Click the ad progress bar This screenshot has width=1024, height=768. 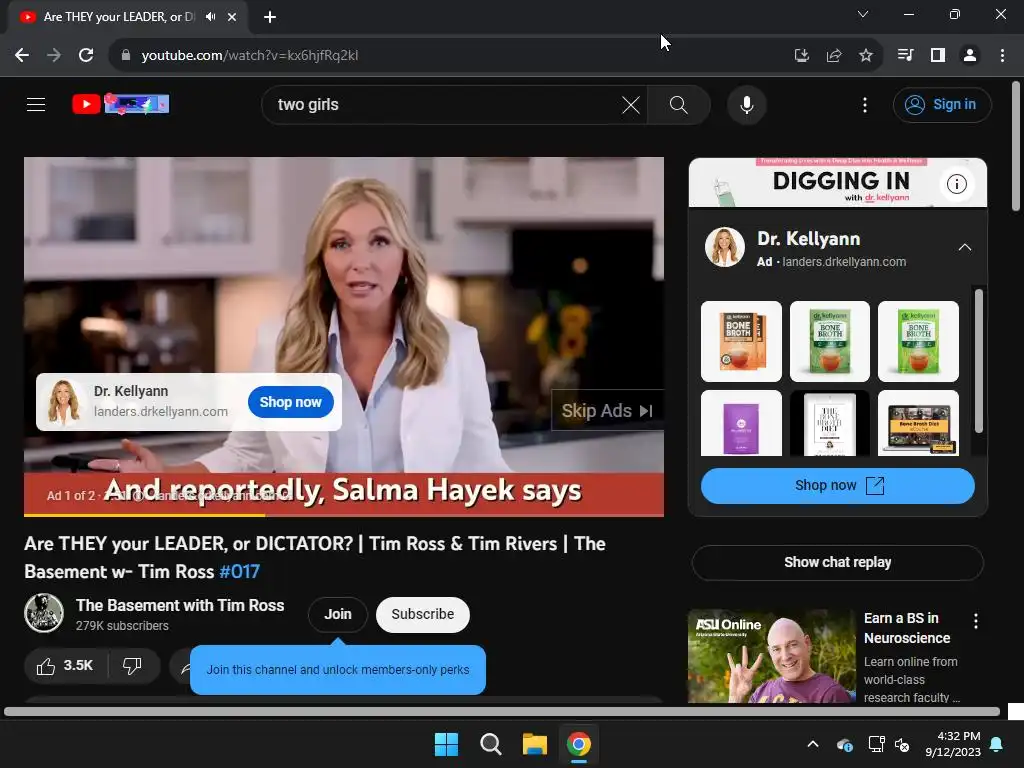pyautogui.click(x=344, y=515)
